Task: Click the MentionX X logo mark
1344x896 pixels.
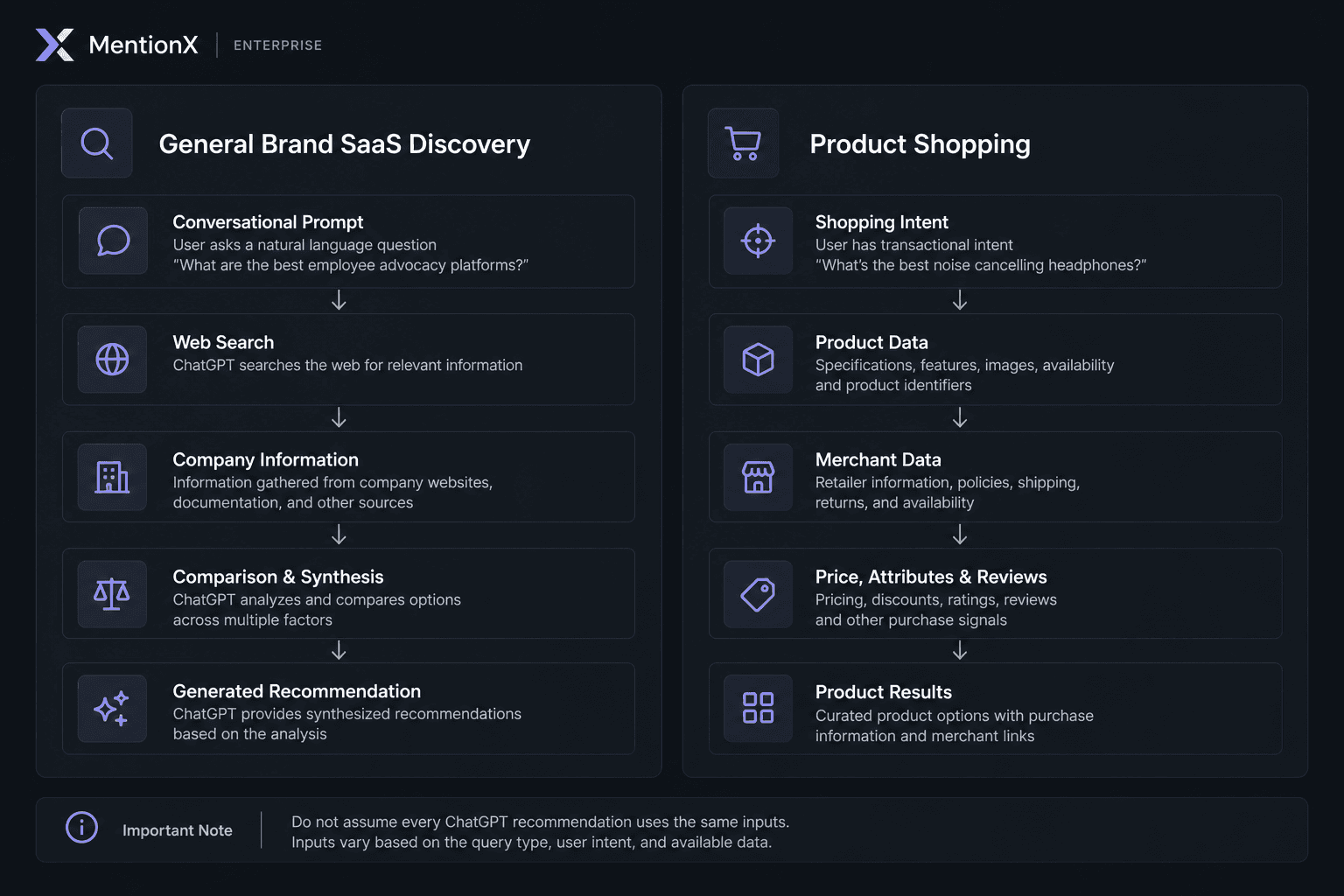Action: [55, 45]
